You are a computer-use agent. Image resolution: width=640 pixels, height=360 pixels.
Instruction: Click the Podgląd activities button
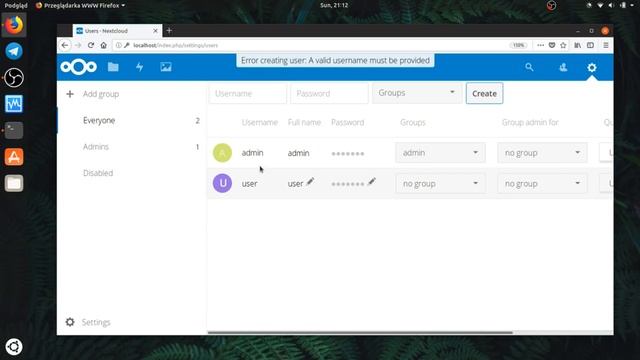tap(16, 5)
